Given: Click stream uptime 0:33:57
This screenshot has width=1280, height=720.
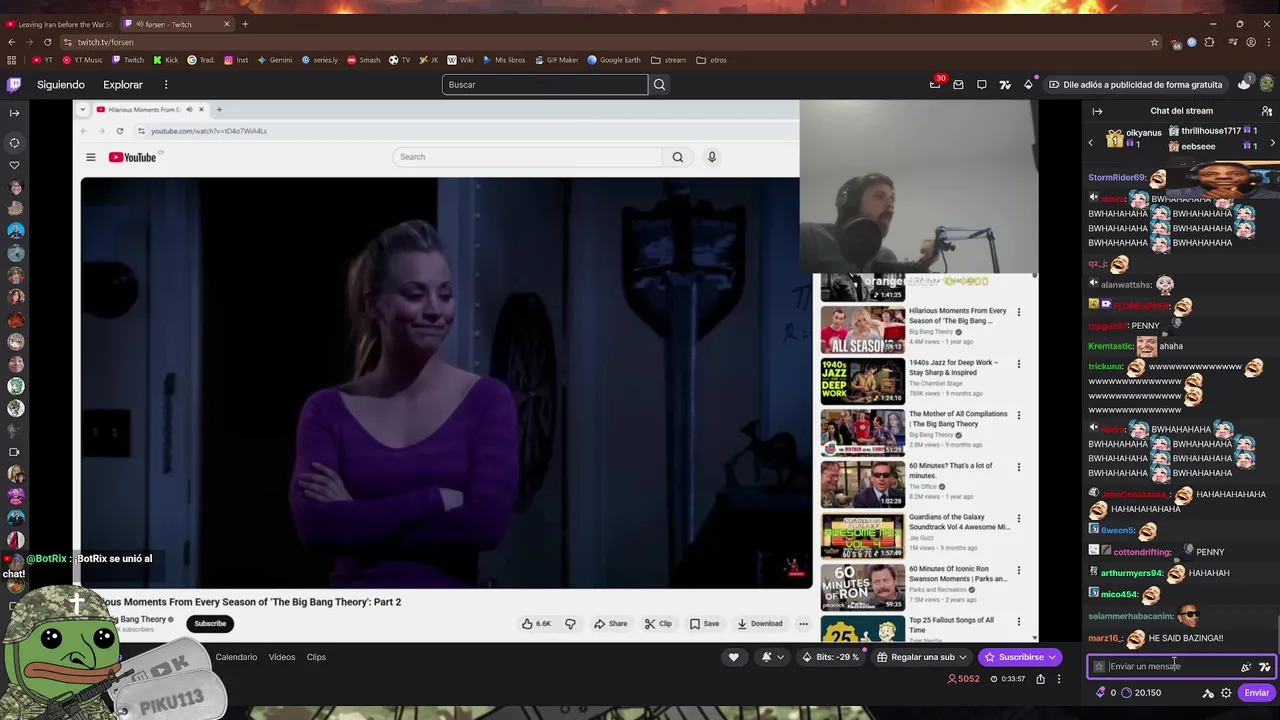Looking at the screenshot, I should pyautogui.click(x=1008, y=679).
